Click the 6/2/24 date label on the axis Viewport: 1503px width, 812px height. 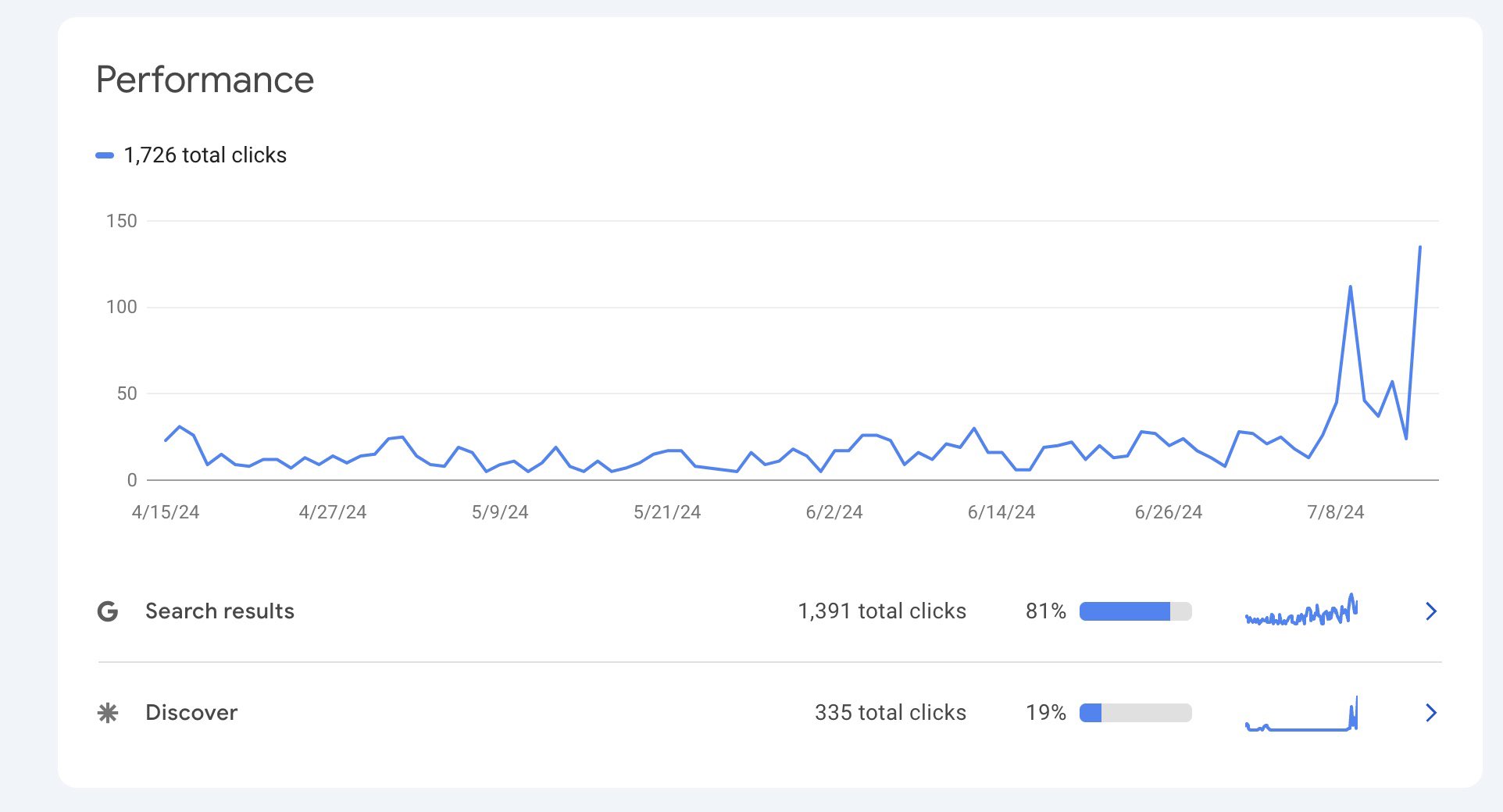click(834, 512)
